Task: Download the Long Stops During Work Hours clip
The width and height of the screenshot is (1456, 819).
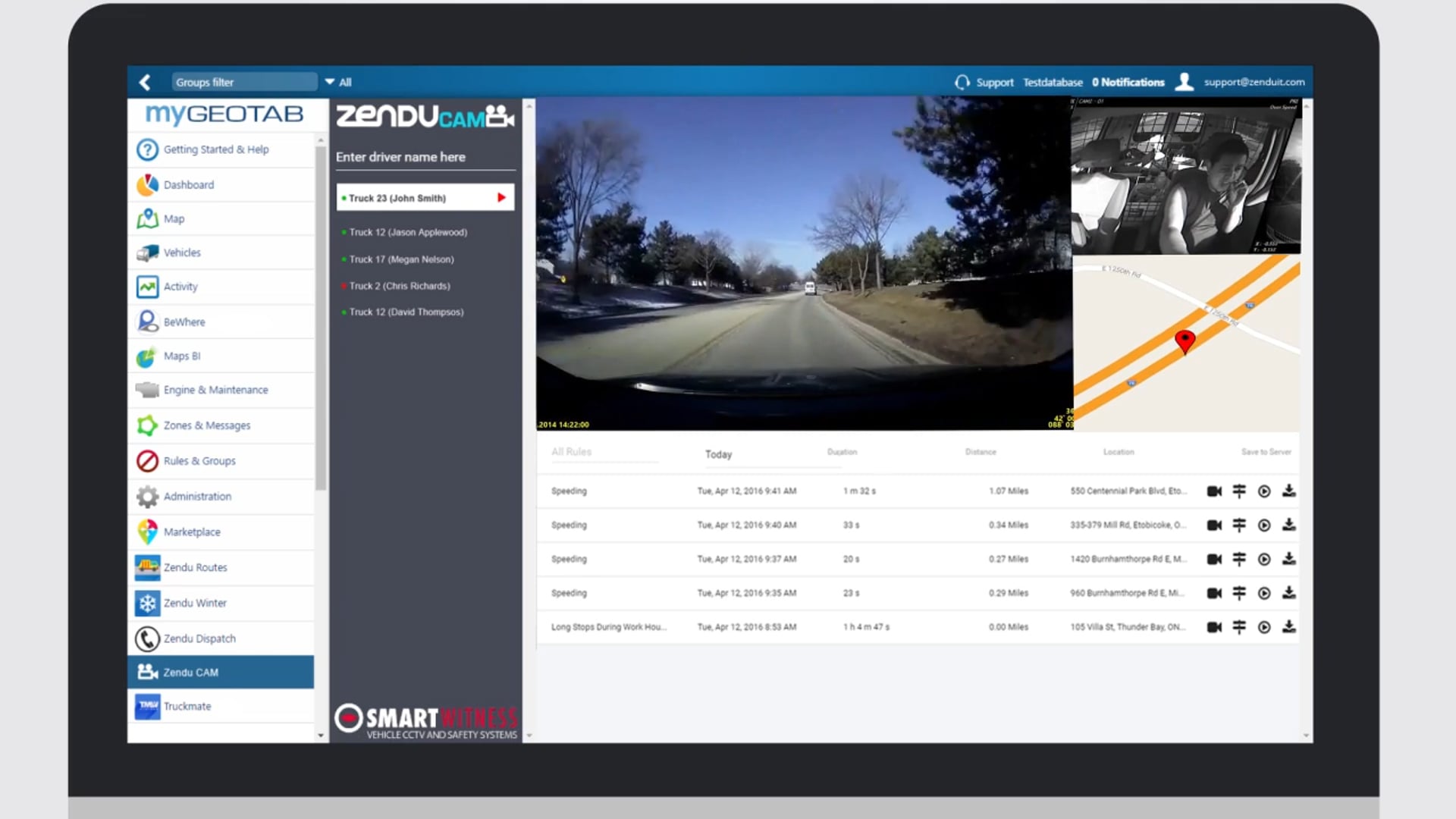Action: click(x=1288, y=626)
